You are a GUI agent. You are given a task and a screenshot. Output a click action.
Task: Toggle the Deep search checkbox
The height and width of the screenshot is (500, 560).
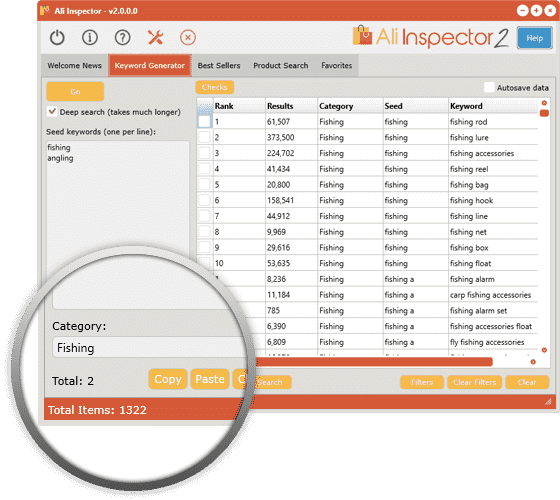click(52, 111)
